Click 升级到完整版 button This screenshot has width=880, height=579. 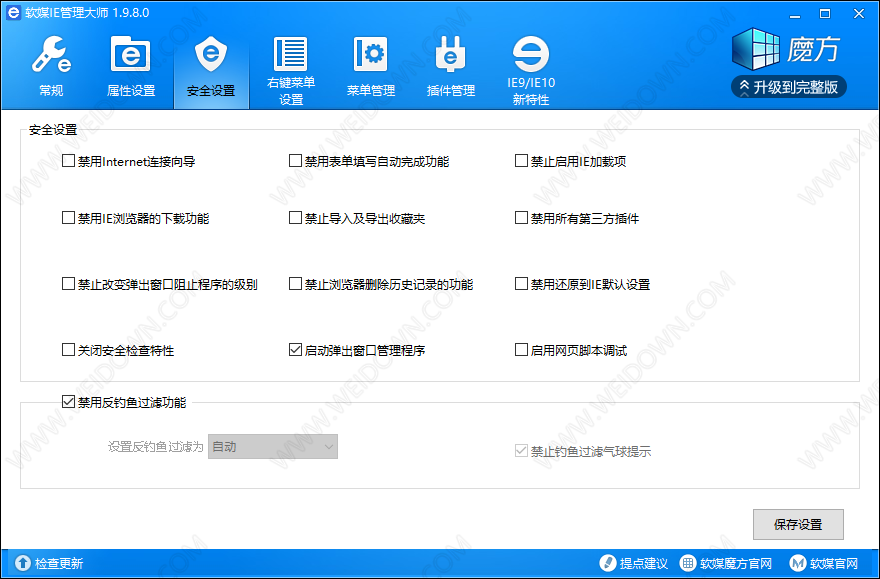tap(789, 87)
